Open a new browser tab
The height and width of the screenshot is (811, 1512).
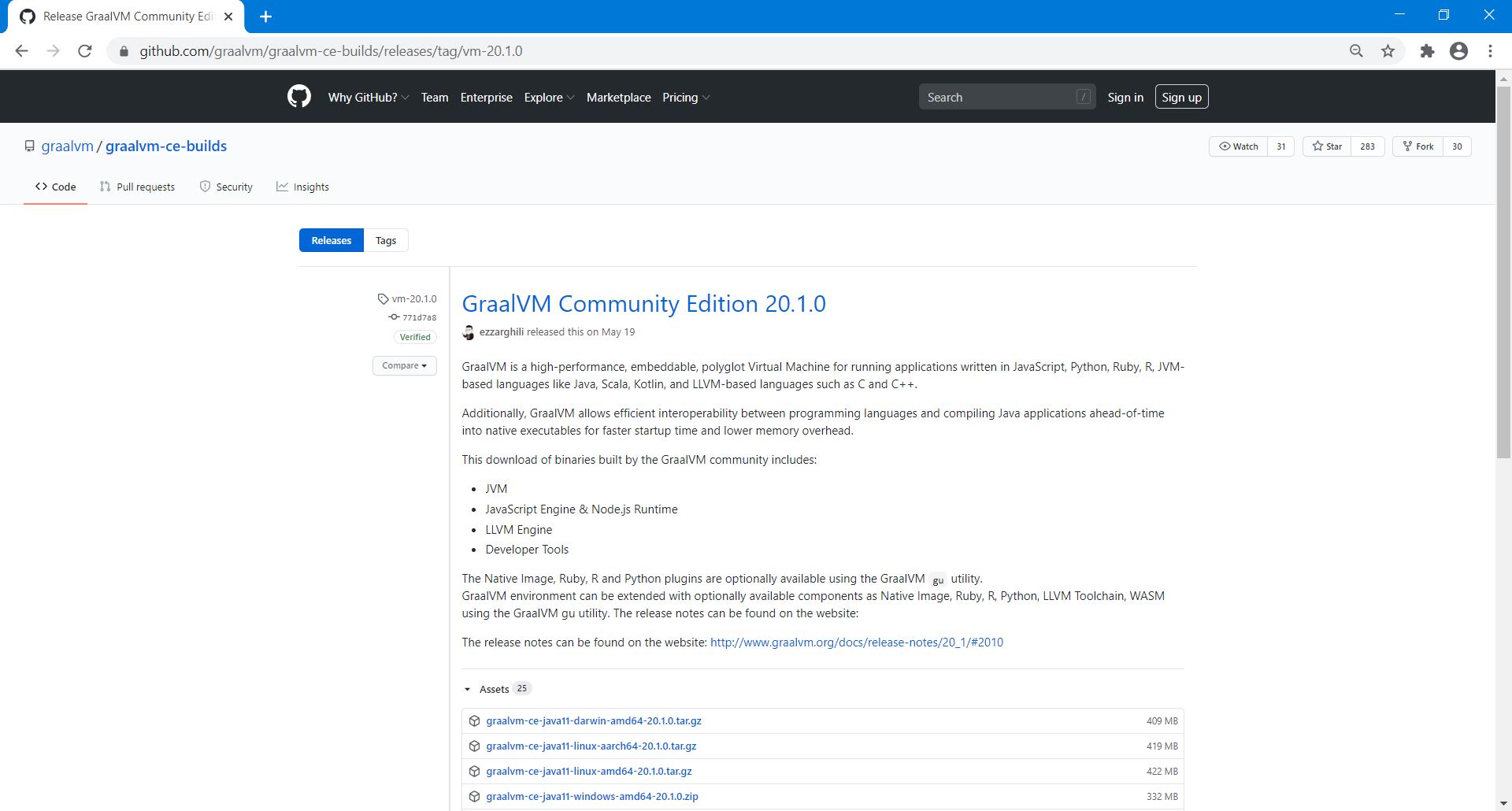coord(265,17)
